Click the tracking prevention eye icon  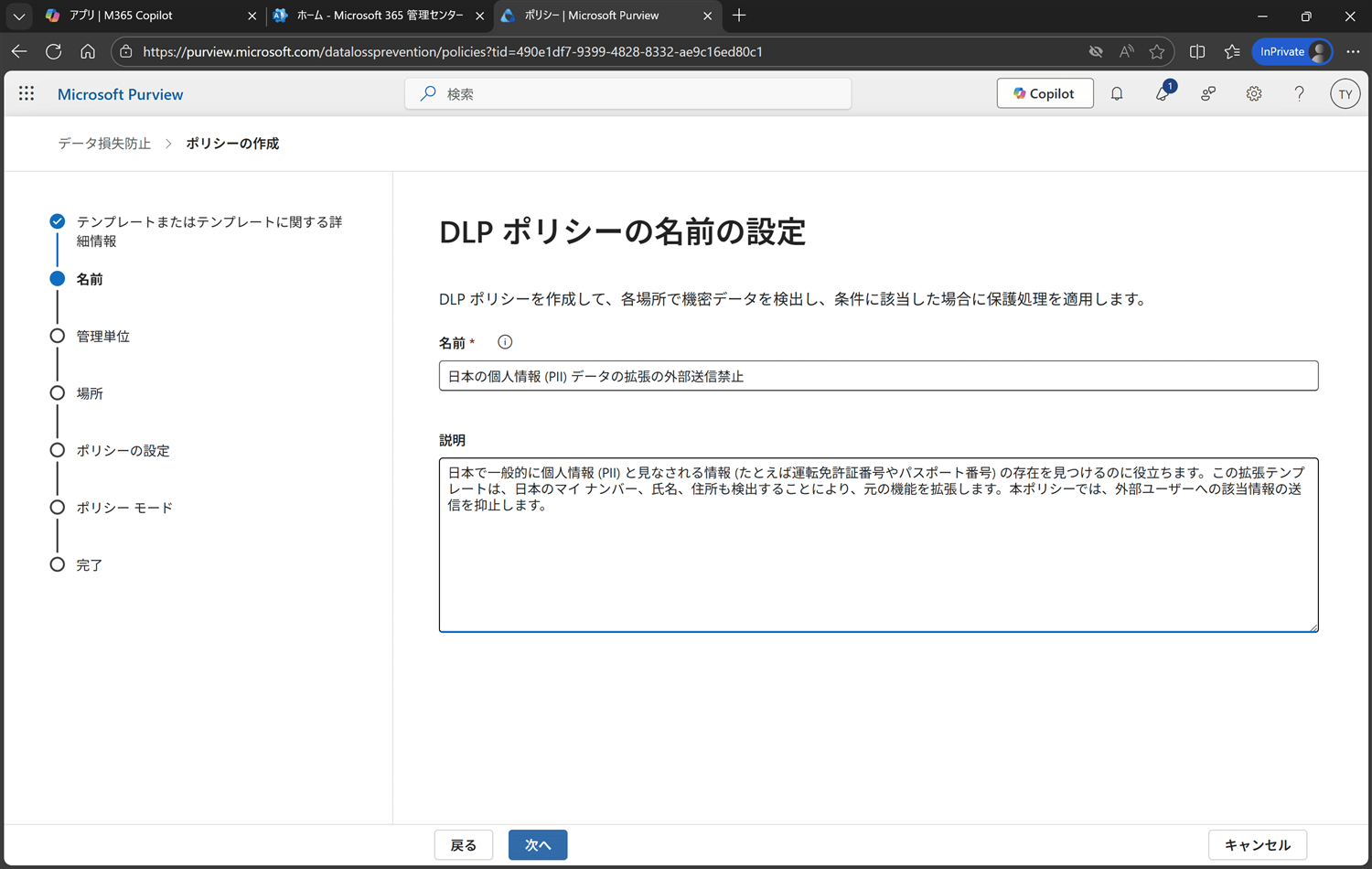click(1096, 51)
